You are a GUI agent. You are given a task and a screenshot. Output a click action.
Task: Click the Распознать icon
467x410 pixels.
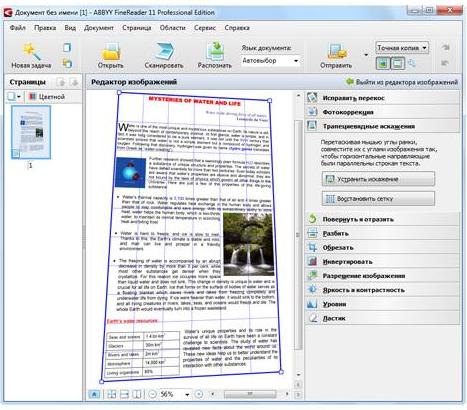pyautogui.click(x=215, y=51)
